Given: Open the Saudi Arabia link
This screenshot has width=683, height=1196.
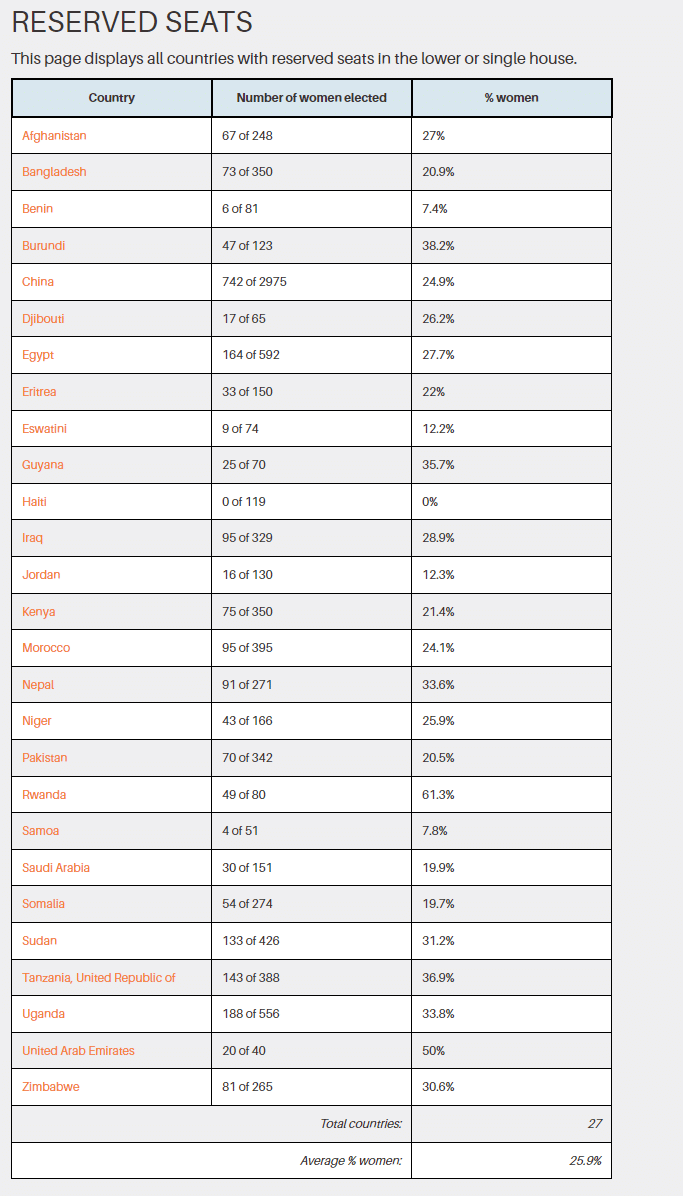Looking at the screenshot, I should pyautogui.click(x=56, y=868).
